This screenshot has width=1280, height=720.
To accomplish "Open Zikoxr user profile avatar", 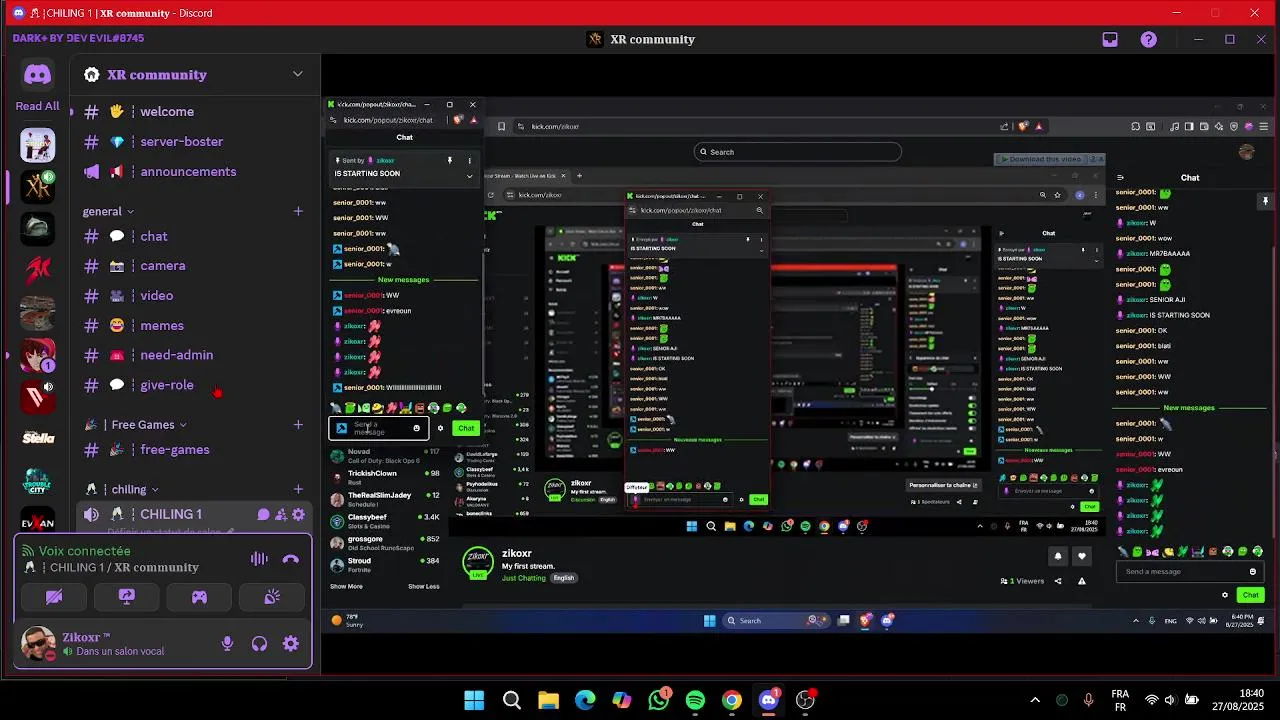I will pyautogui.click(x=38, y=644).
